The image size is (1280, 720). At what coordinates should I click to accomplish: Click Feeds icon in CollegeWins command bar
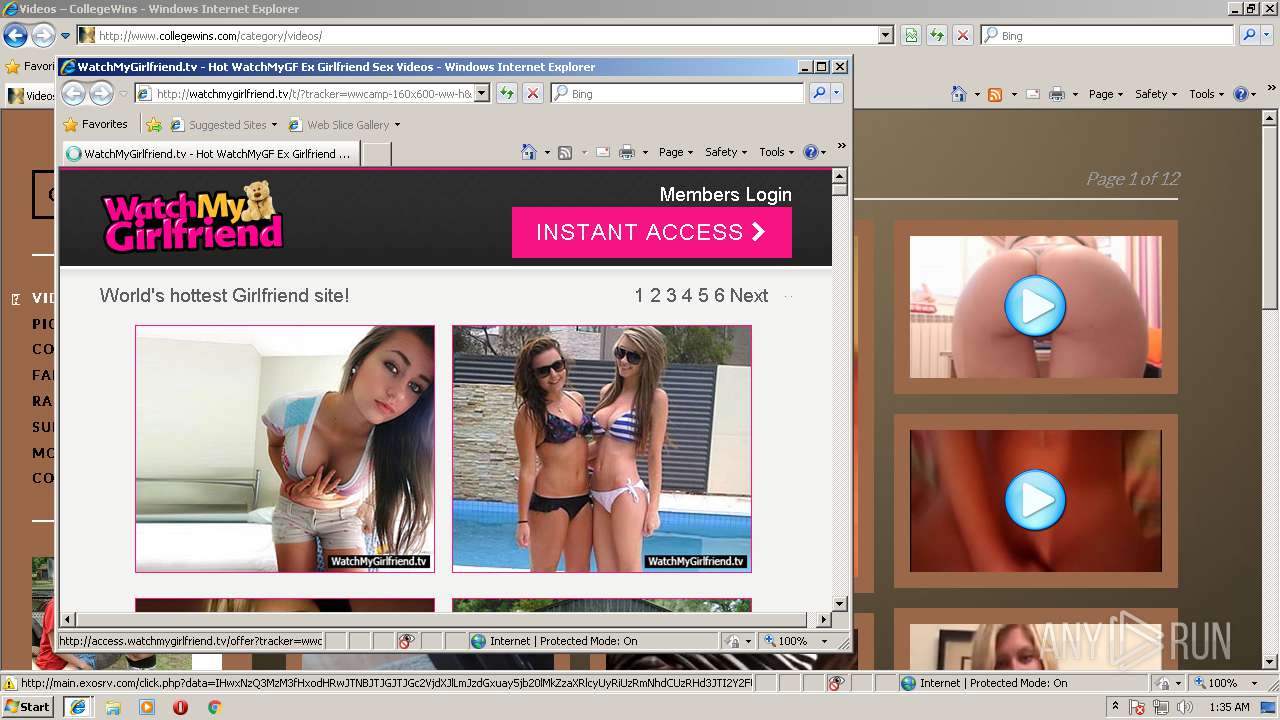(995, 94)
